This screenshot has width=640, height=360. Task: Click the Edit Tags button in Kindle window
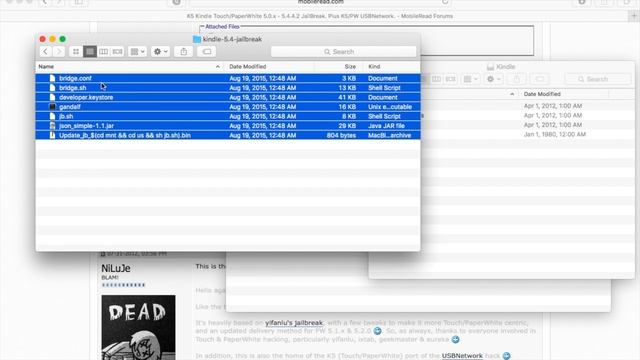point(540,79)
